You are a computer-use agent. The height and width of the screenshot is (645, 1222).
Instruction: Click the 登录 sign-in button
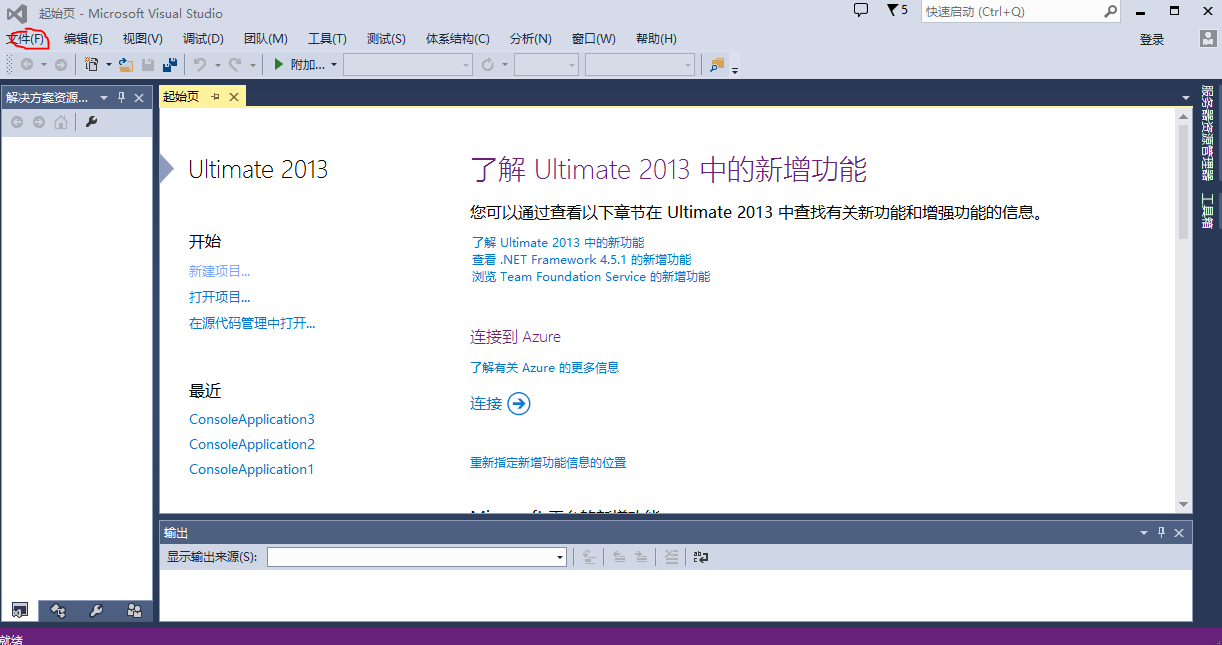click(x=1152, y=39)
